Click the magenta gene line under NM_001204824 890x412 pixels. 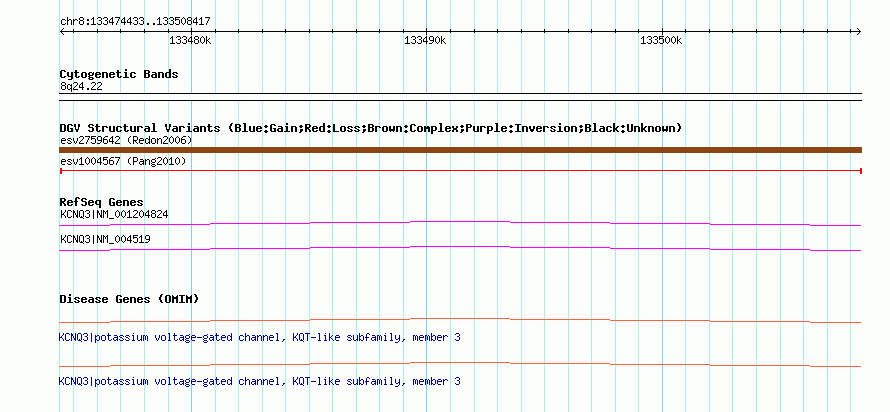coord(460,223)
